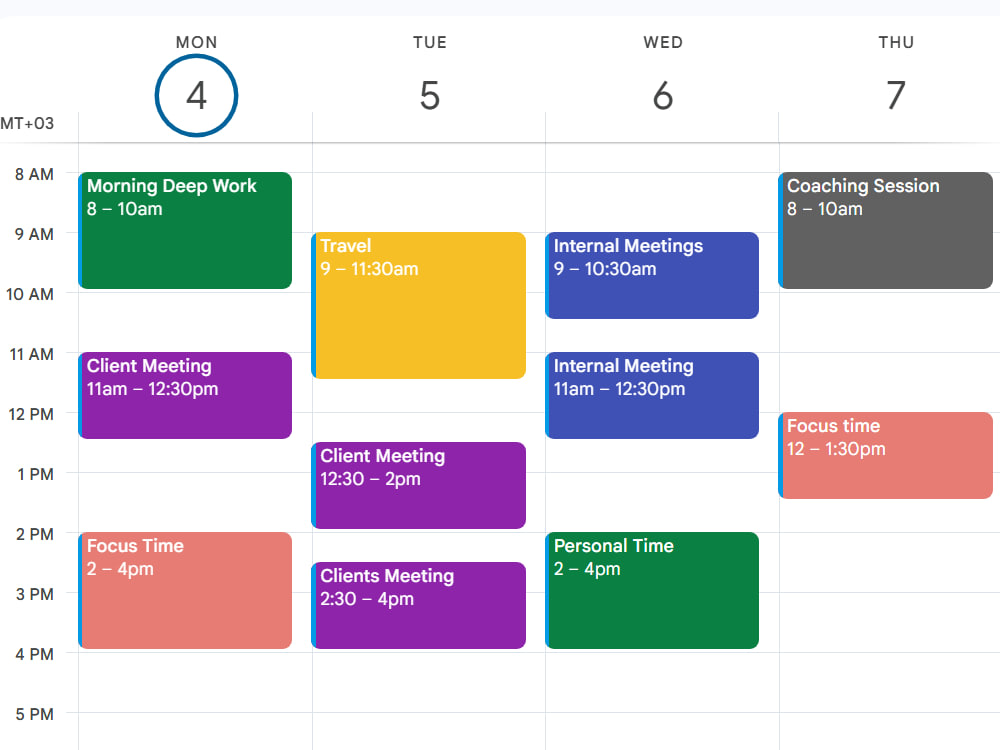Click the 9 AM time label
Screen dimensions: 1000x750
[x=34, y=234]
